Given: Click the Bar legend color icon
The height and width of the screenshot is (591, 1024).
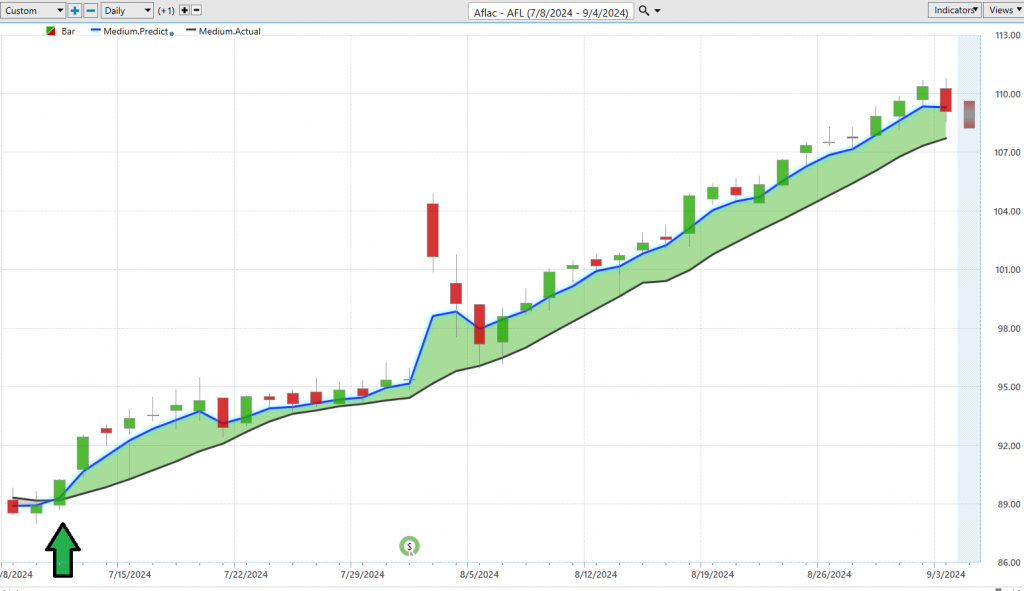Looking at the screenshot, I should coord(50,31).
